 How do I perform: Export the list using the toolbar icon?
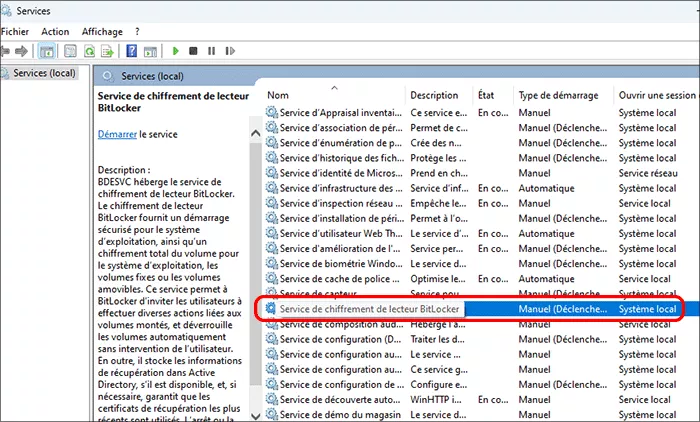107,51
